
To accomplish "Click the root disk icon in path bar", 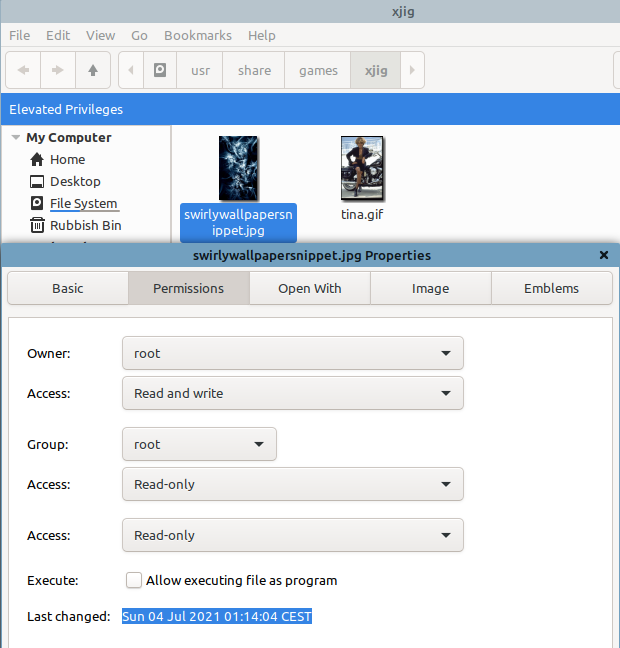I will tap(159, 71).
